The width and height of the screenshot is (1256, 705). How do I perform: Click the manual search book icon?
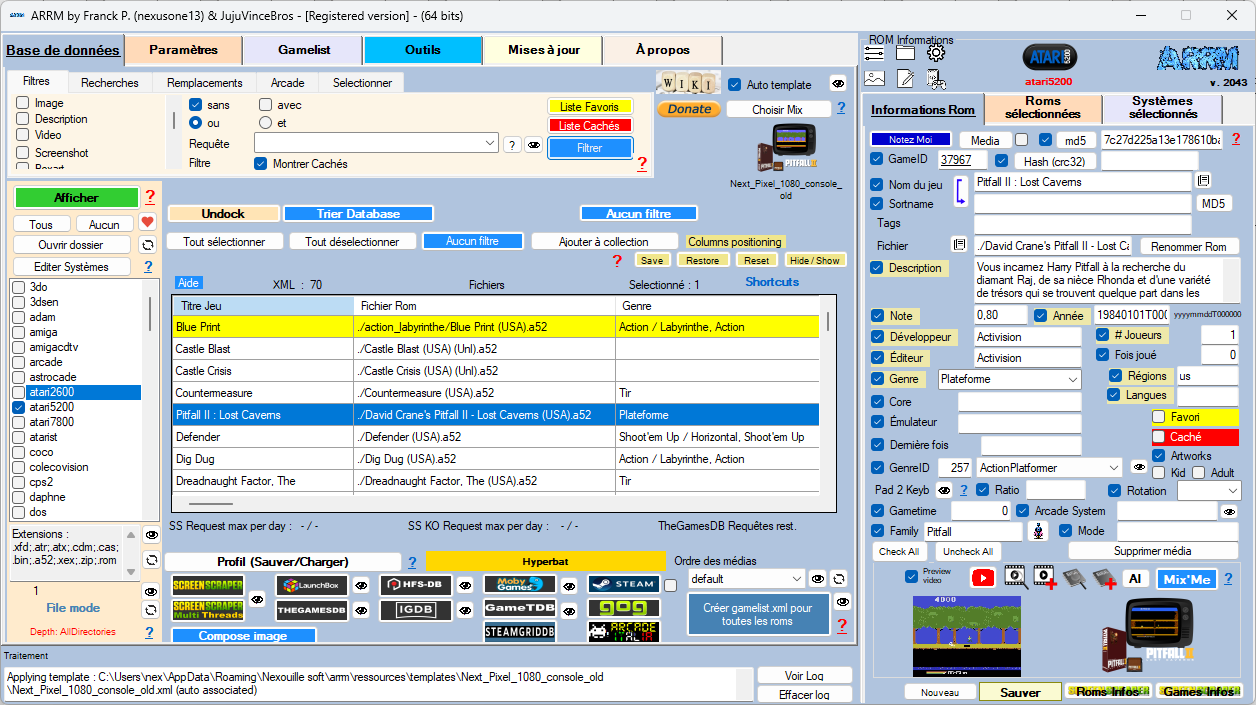coord(1074,578)
